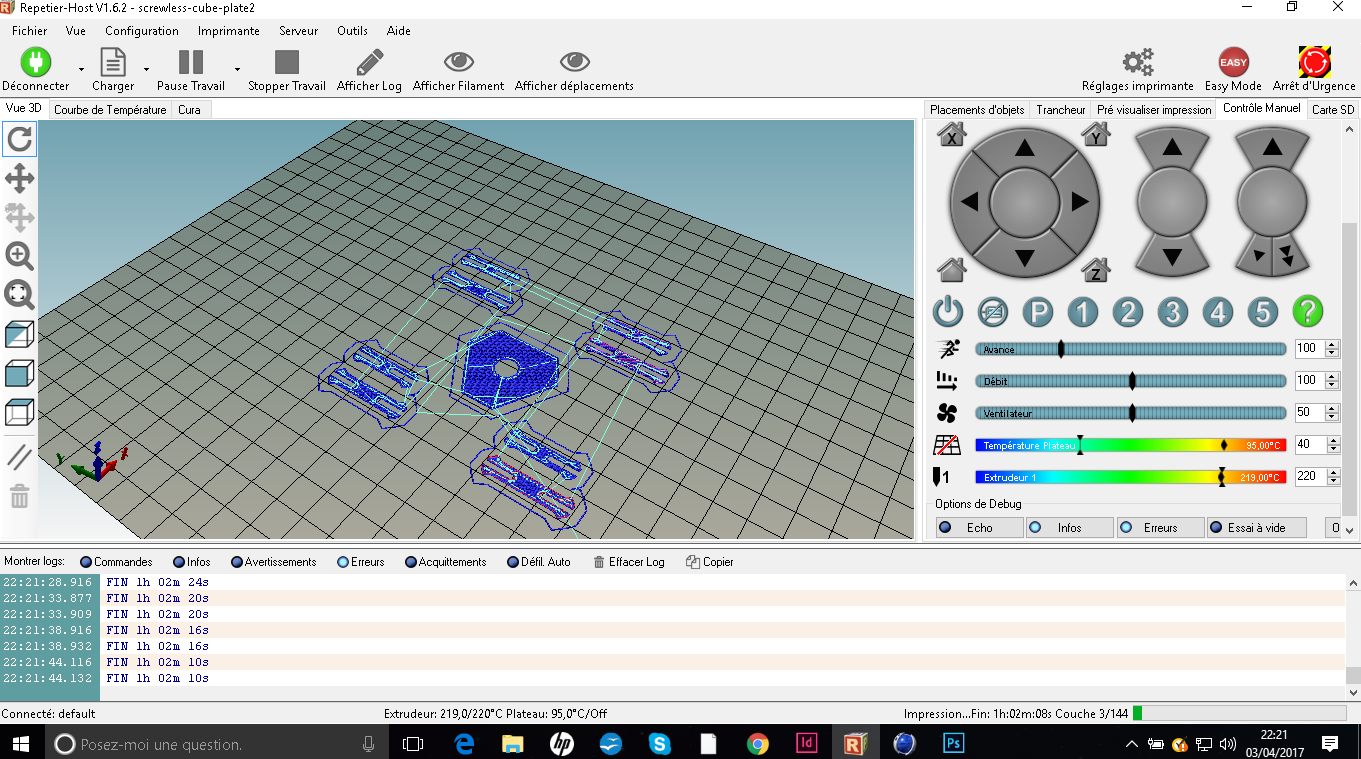Click the Pause Travail icon
The width and height of the screenshot is (1361, 759).
point(190,63)
